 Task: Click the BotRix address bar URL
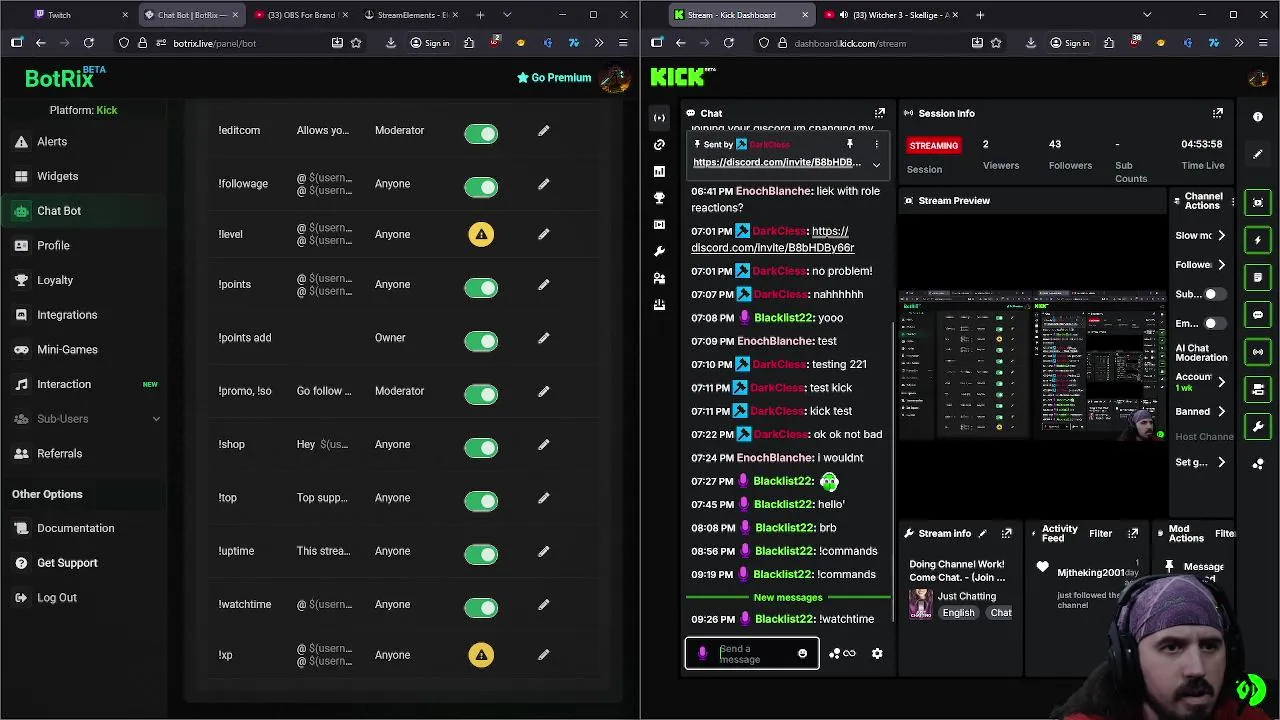214,43
